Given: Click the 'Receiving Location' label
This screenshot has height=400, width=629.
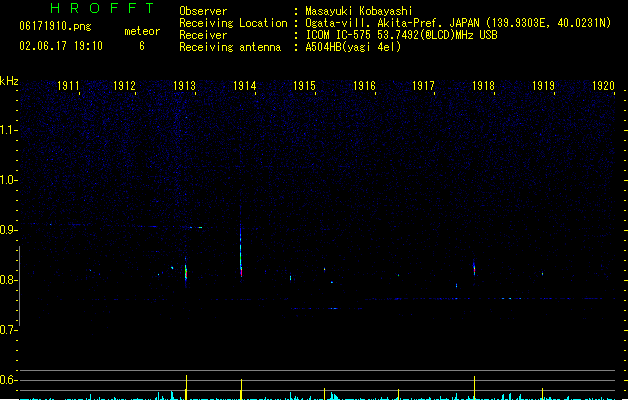Looking at the screenshot, I should [x=233, y=23].
